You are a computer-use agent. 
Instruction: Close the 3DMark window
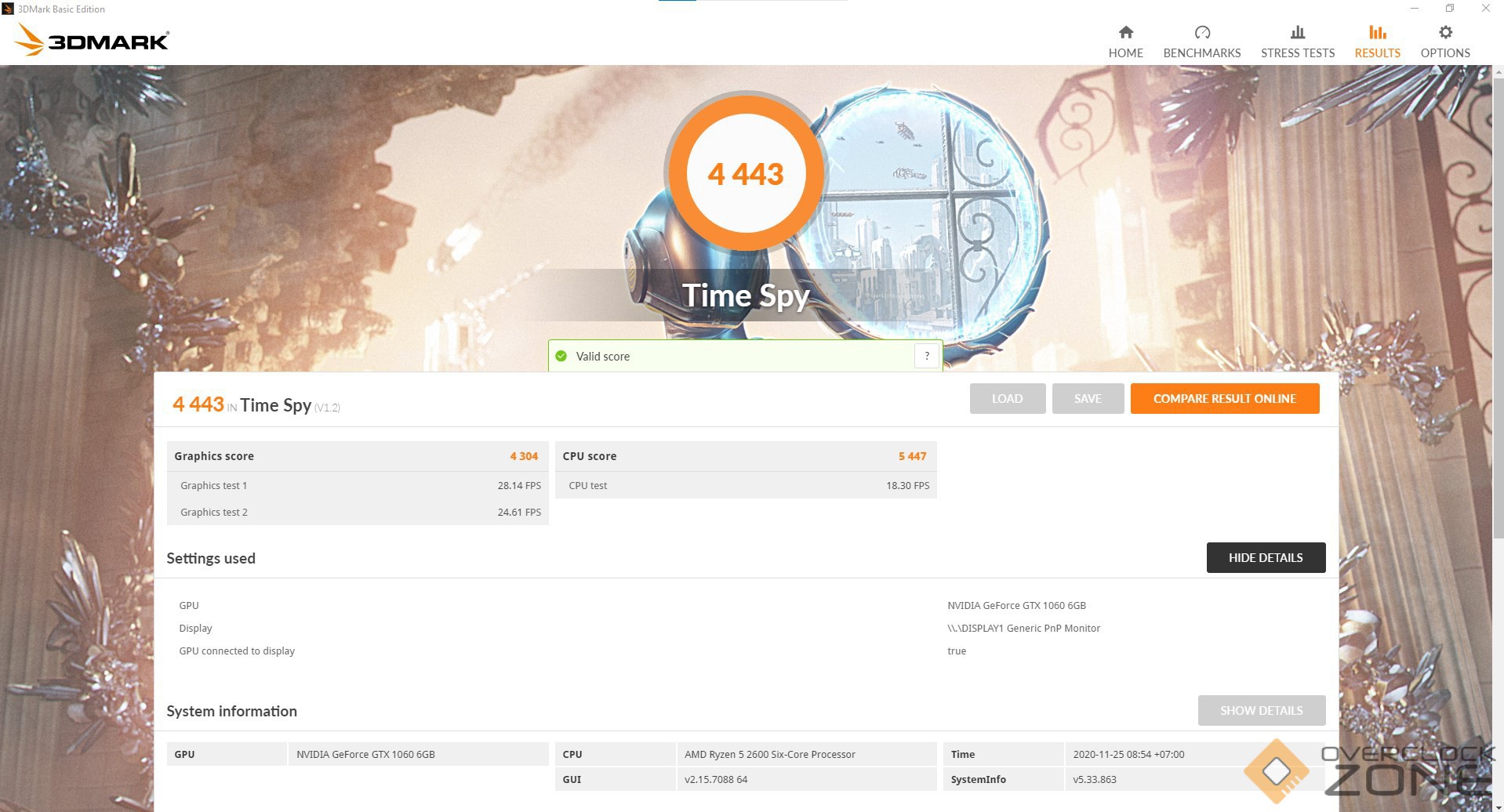pyautogui.click(x=1485, y=9)
